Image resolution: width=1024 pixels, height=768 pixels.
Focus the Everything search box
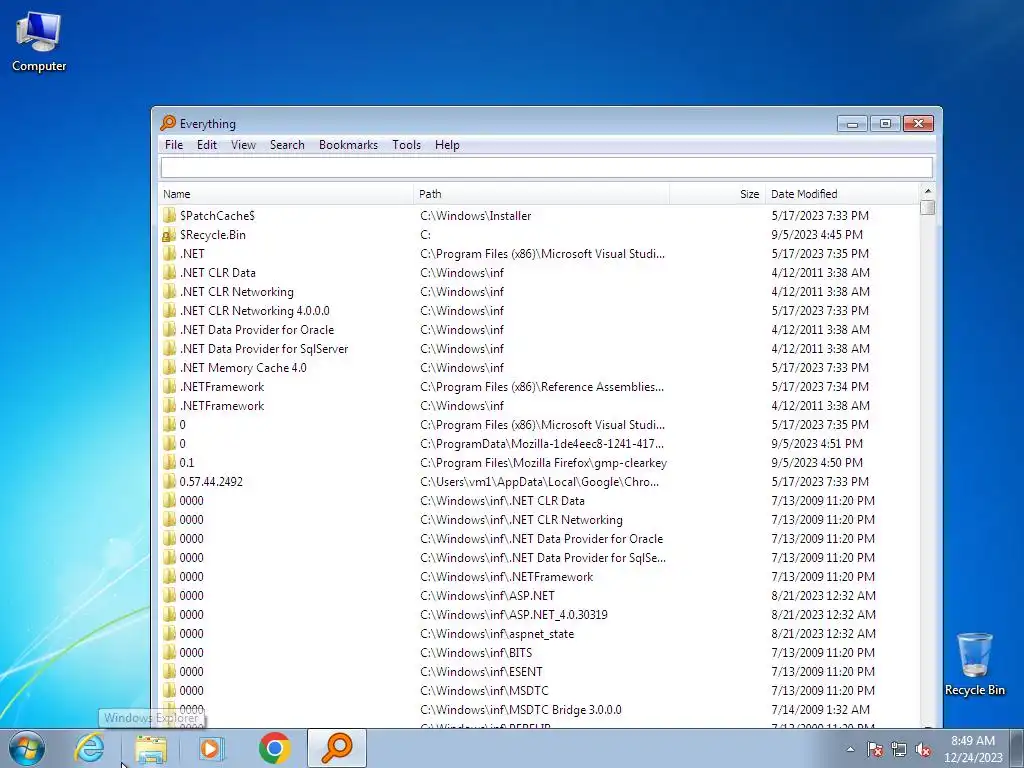pyautogui.click(x=547, y=168)
